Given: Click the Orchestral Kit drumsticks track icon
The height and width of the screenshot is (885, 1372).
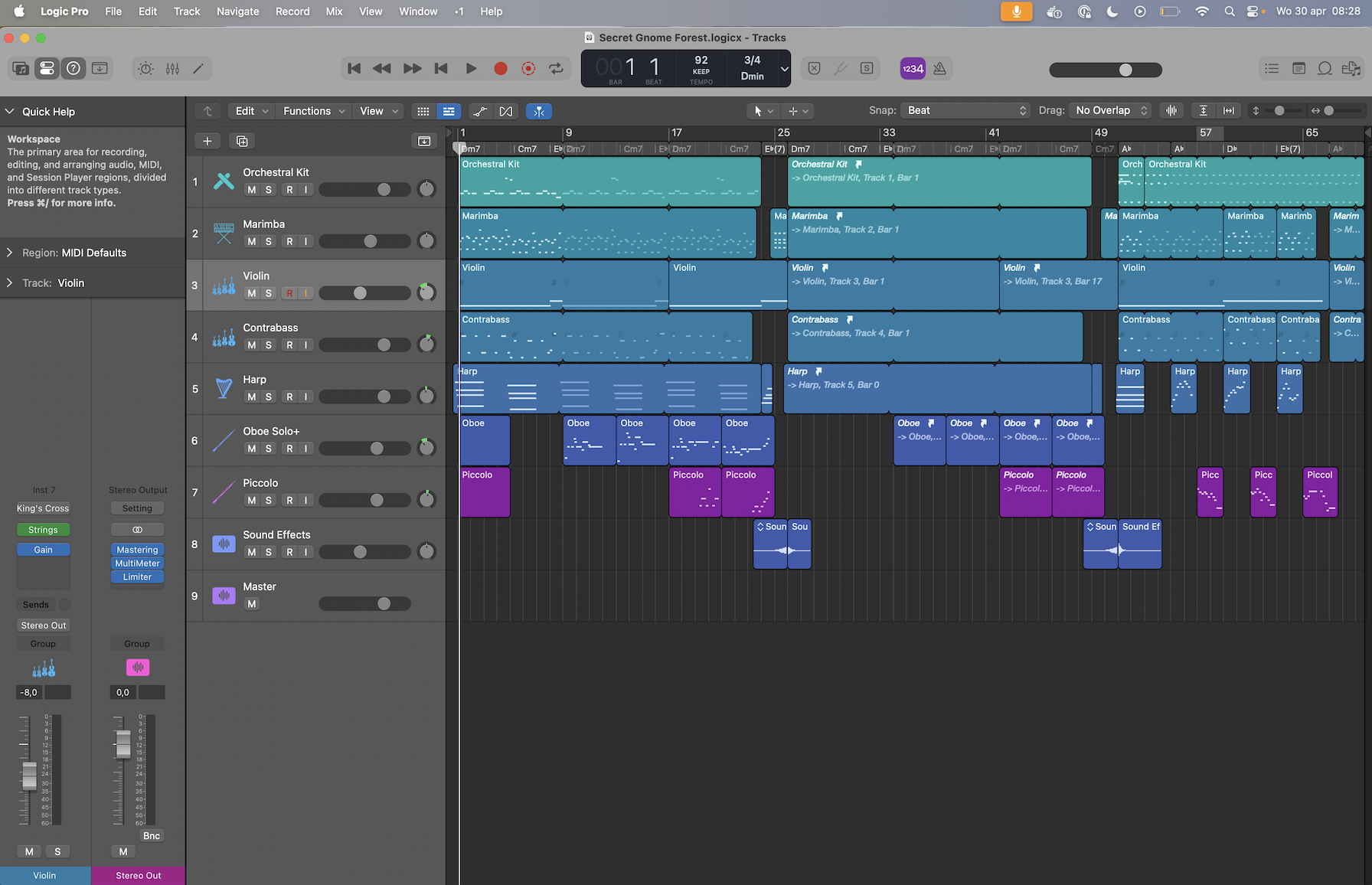Looking at the screenshot, I should point(224,181).
